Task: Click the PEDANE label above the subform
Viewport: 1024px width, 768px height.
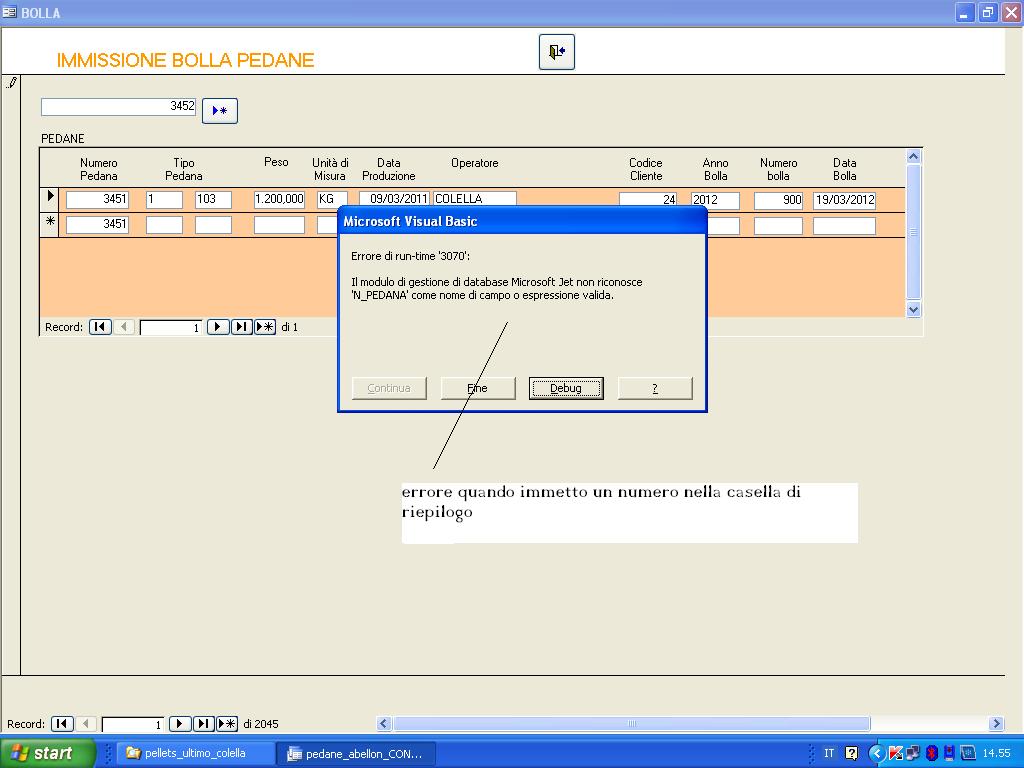Action: [x=63, y=138]
